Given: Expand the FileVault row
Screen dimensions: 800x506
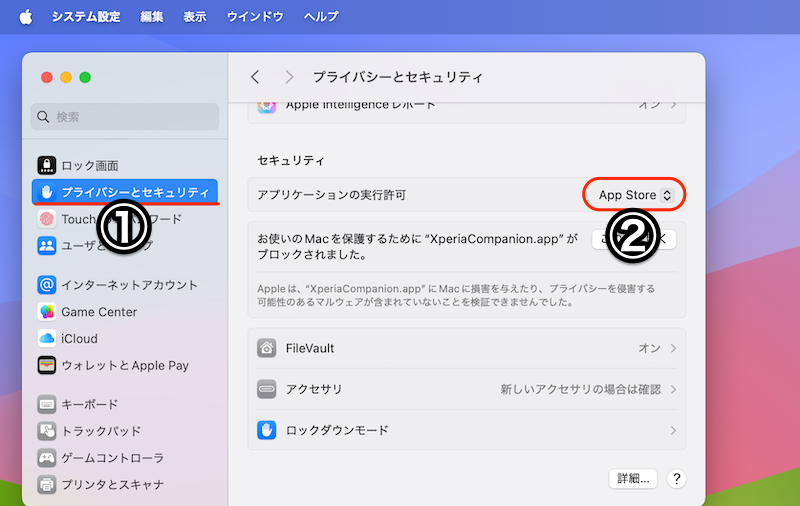Looking at the screenshot, I should [466, 349].
